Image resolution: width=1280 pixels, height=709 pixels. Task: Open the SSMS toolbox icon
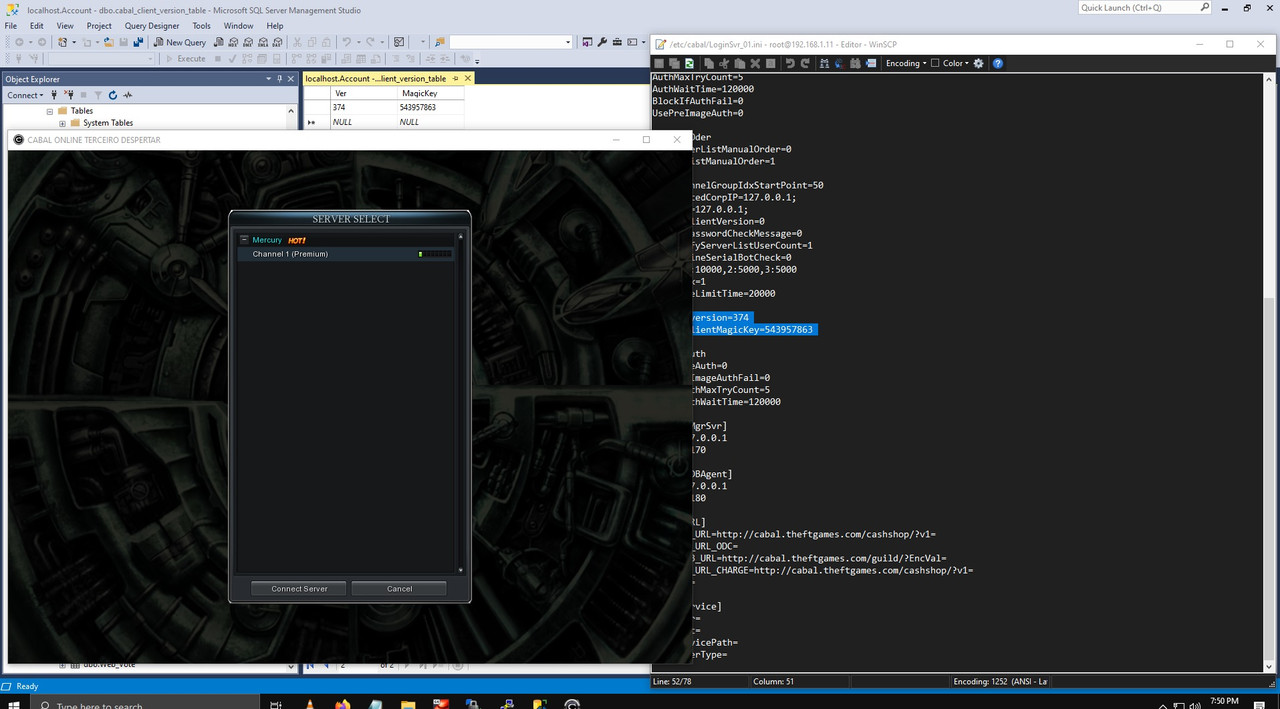[x=618, y=42]
